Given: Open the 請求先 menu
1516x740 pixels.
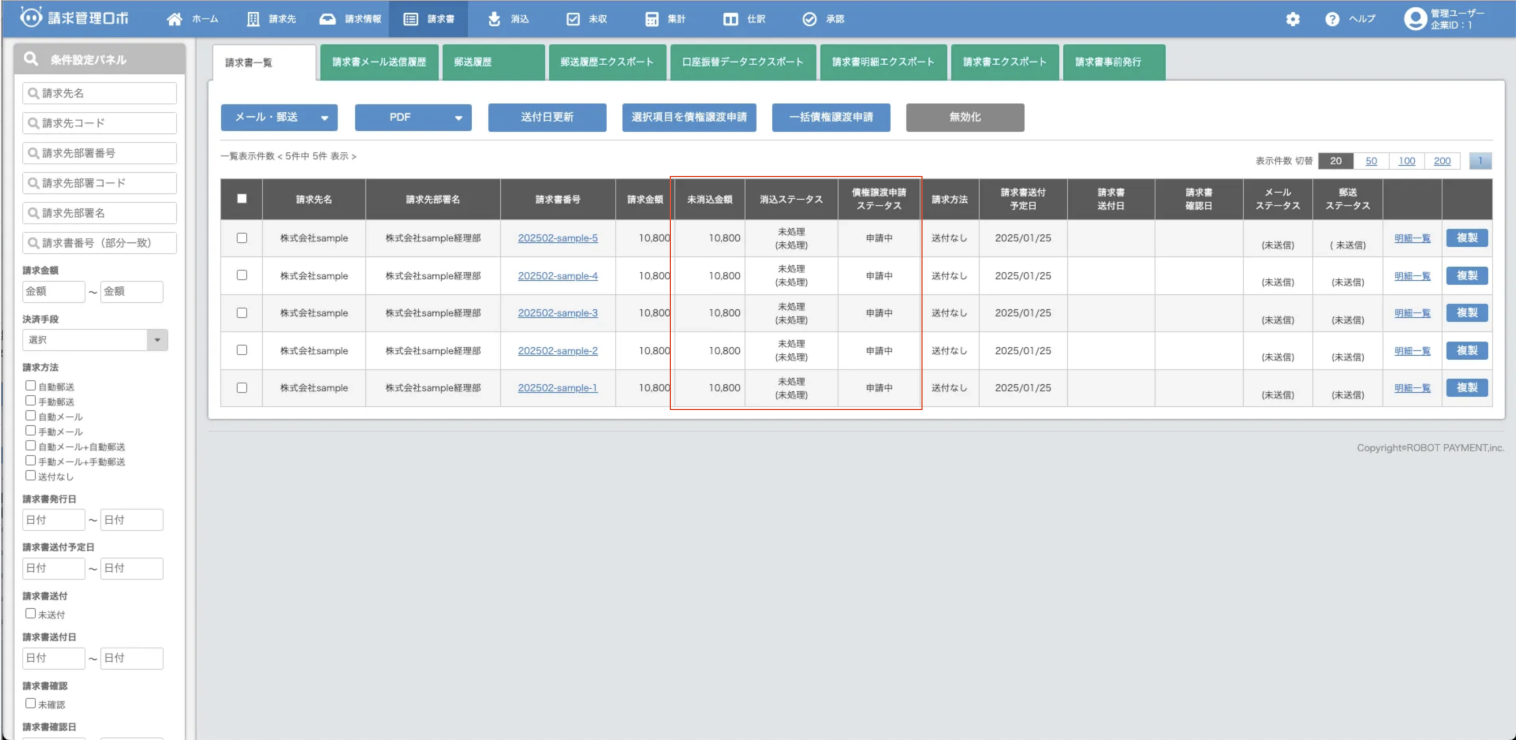Looking at the screenshot, I should tap(271, 19).
